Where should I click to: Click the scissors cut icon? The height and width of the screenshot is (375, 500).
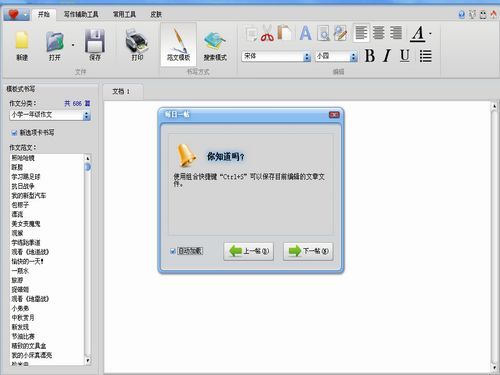(x=267, y=33)
